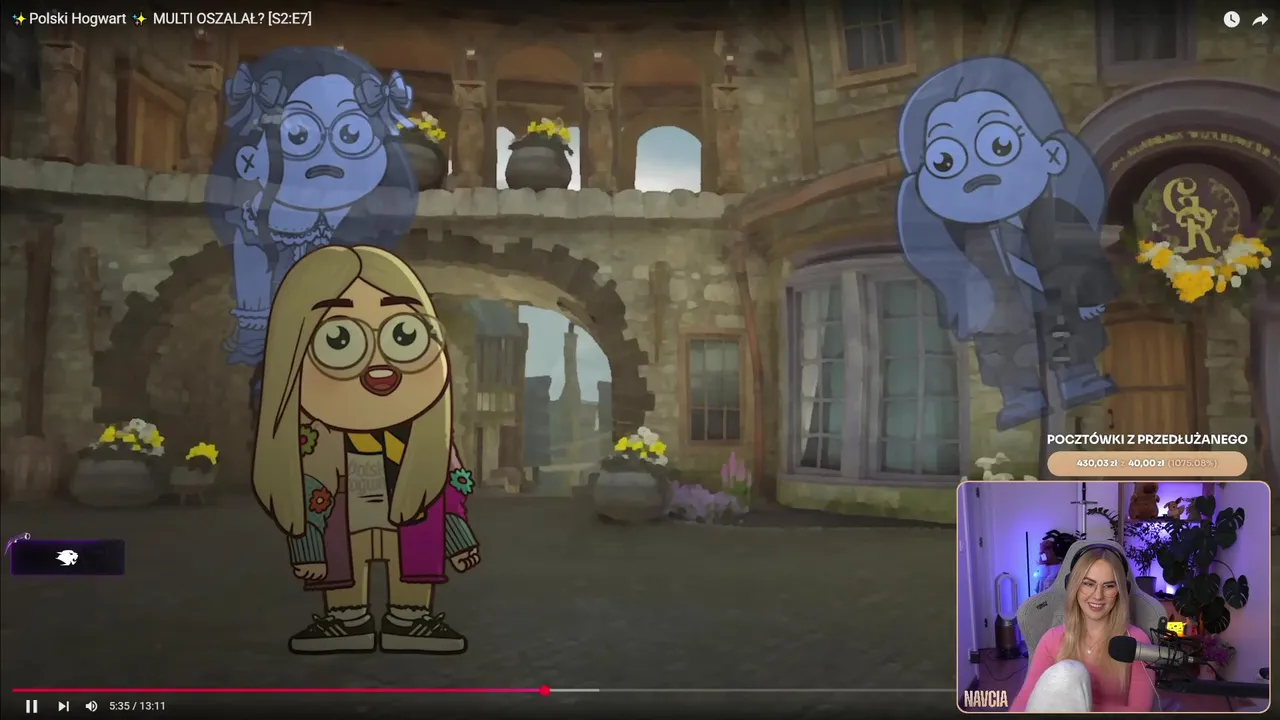Click the purple channel logo watermark

[67, 557]
